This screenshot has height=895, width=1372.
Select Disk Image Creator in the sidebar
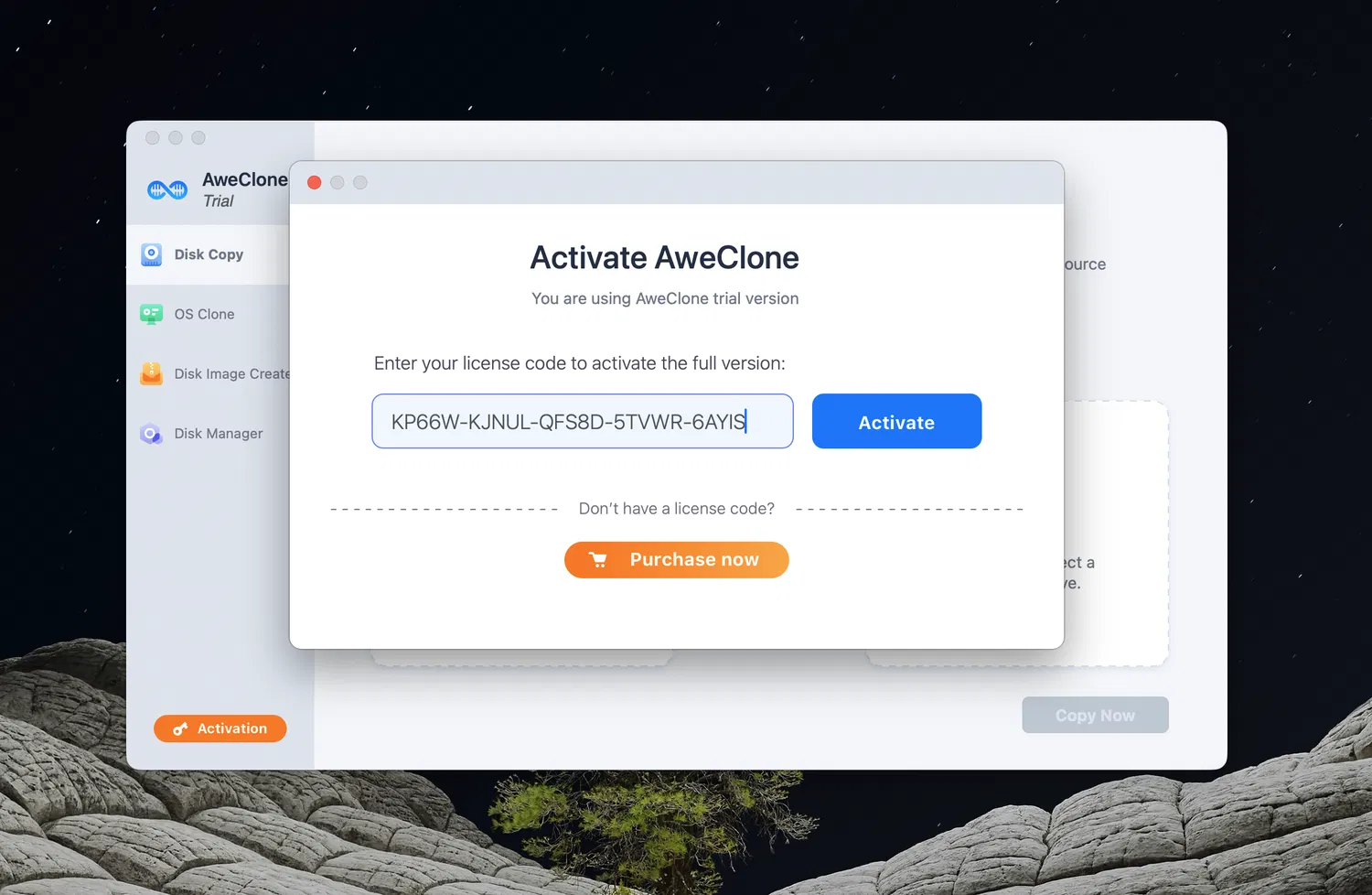coord(209,373)
